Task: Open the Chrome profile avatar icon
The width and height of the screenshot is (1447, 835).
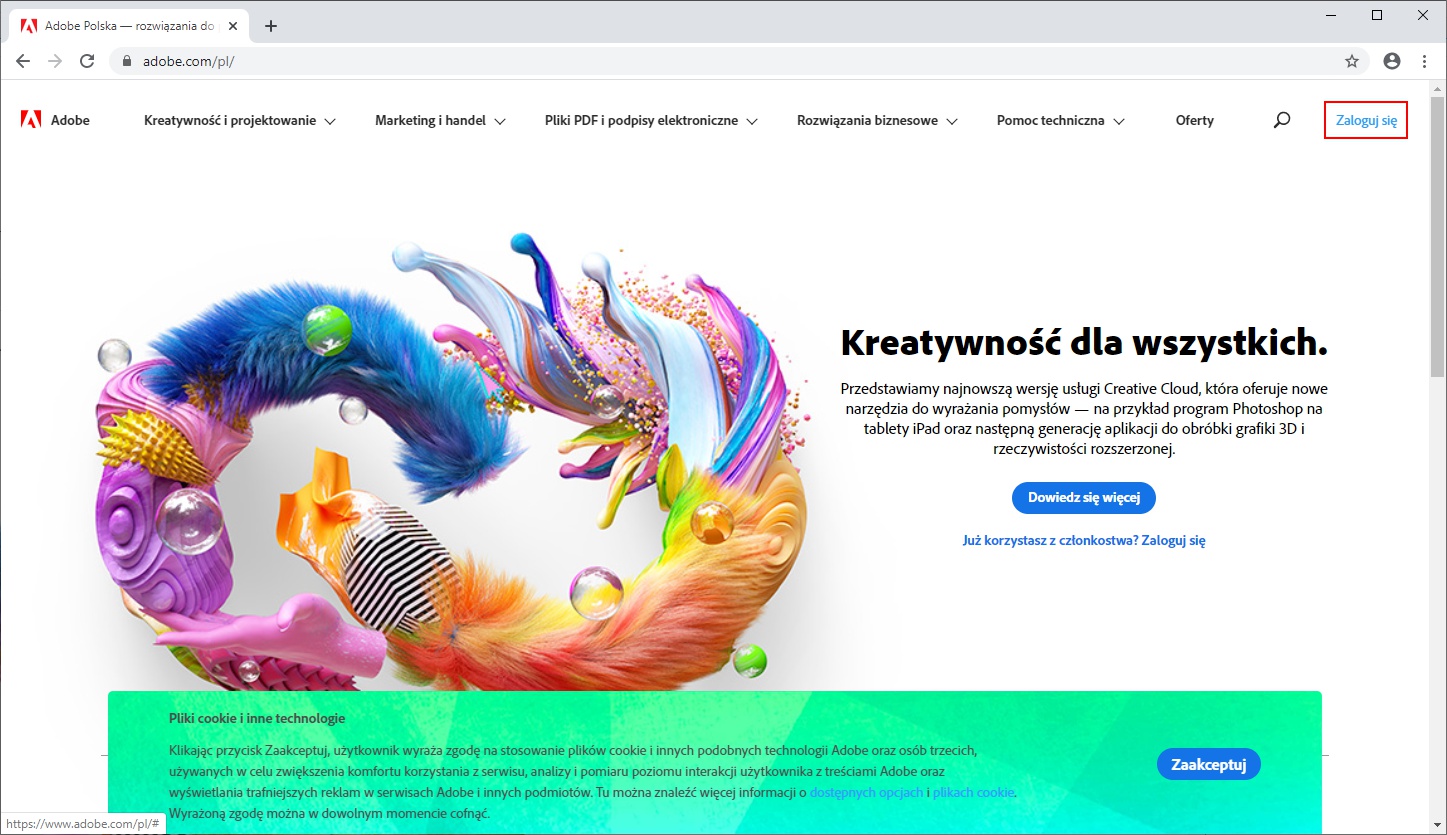Action: point(1392,61)
